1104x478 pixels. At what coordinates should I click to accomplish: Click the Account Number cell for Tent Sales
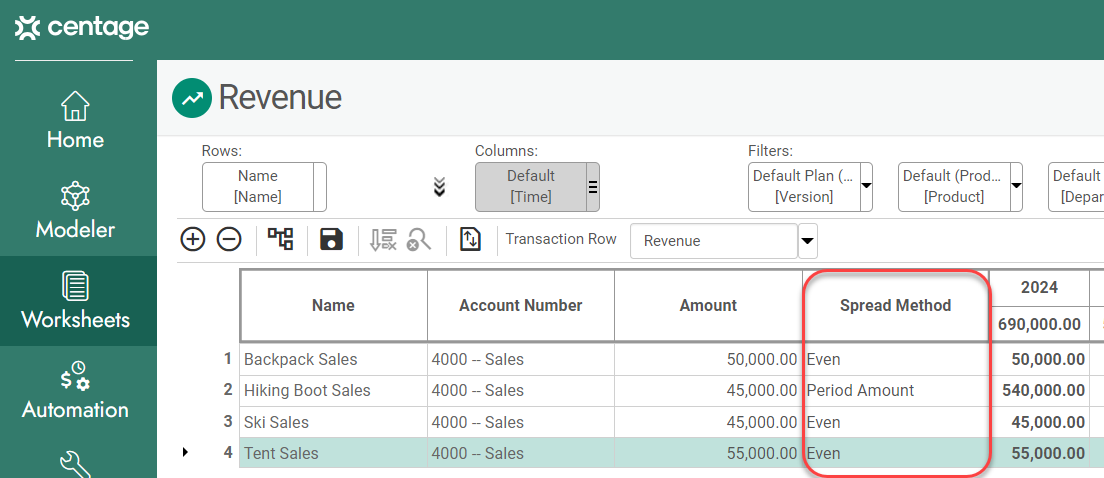(521, 453)
